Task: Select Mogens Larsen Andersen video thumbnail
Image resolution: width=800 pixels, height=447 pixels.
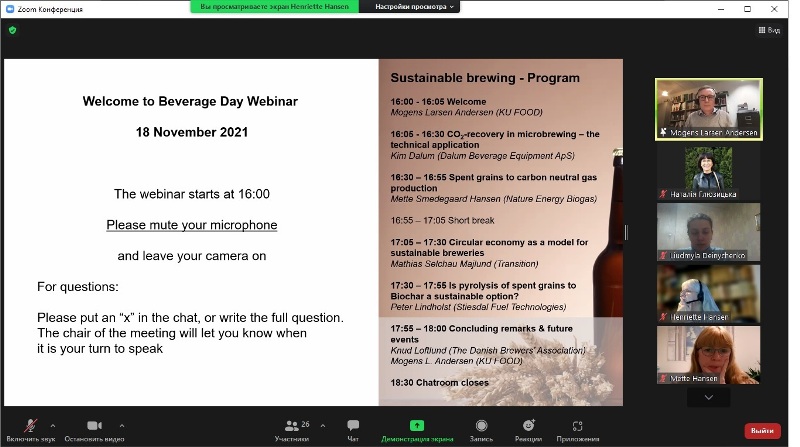Action: (x=709, y=109)
